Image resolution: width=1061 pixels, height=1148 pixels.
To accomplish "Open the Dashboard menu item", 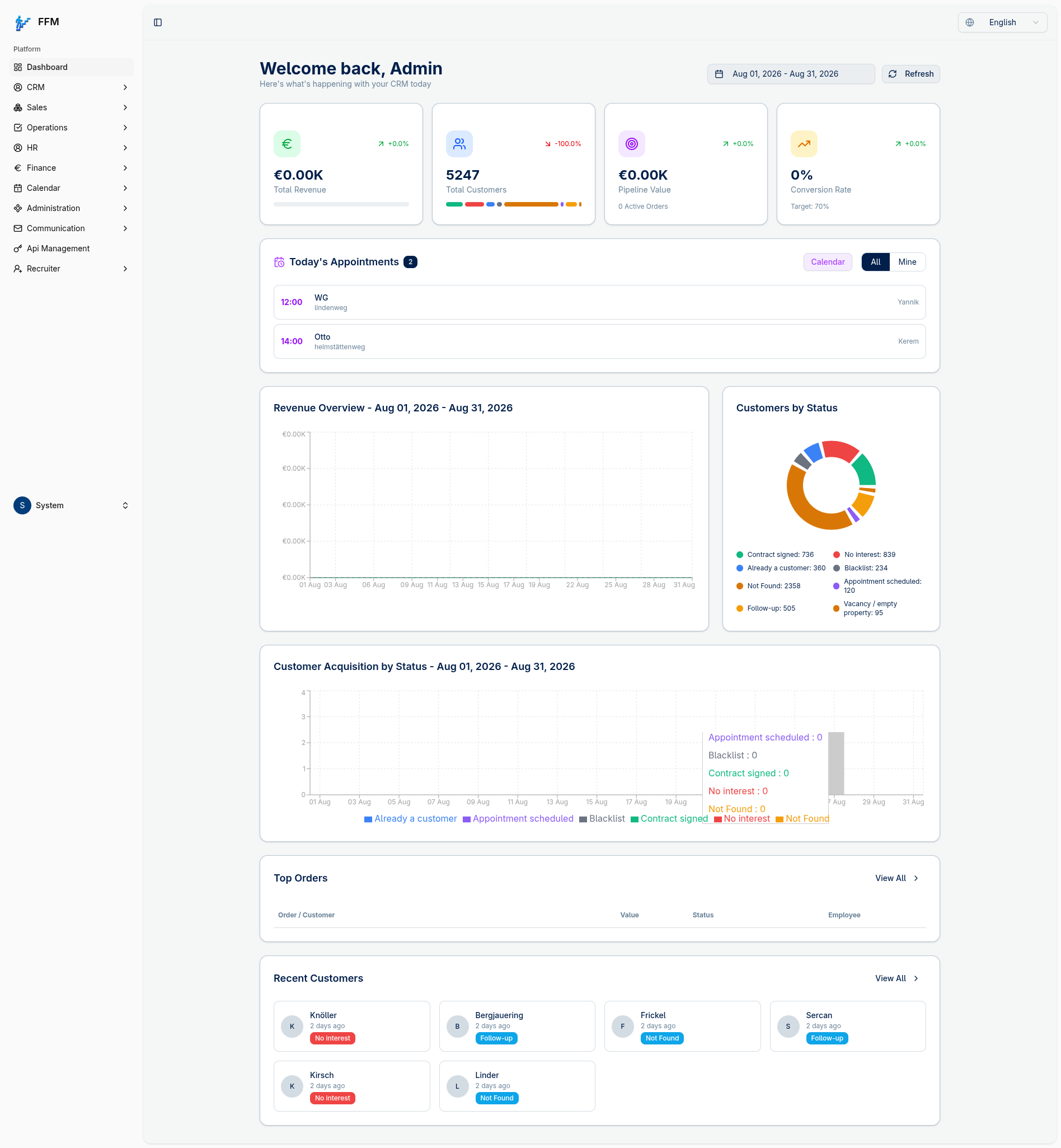I will tap(72, 67).
